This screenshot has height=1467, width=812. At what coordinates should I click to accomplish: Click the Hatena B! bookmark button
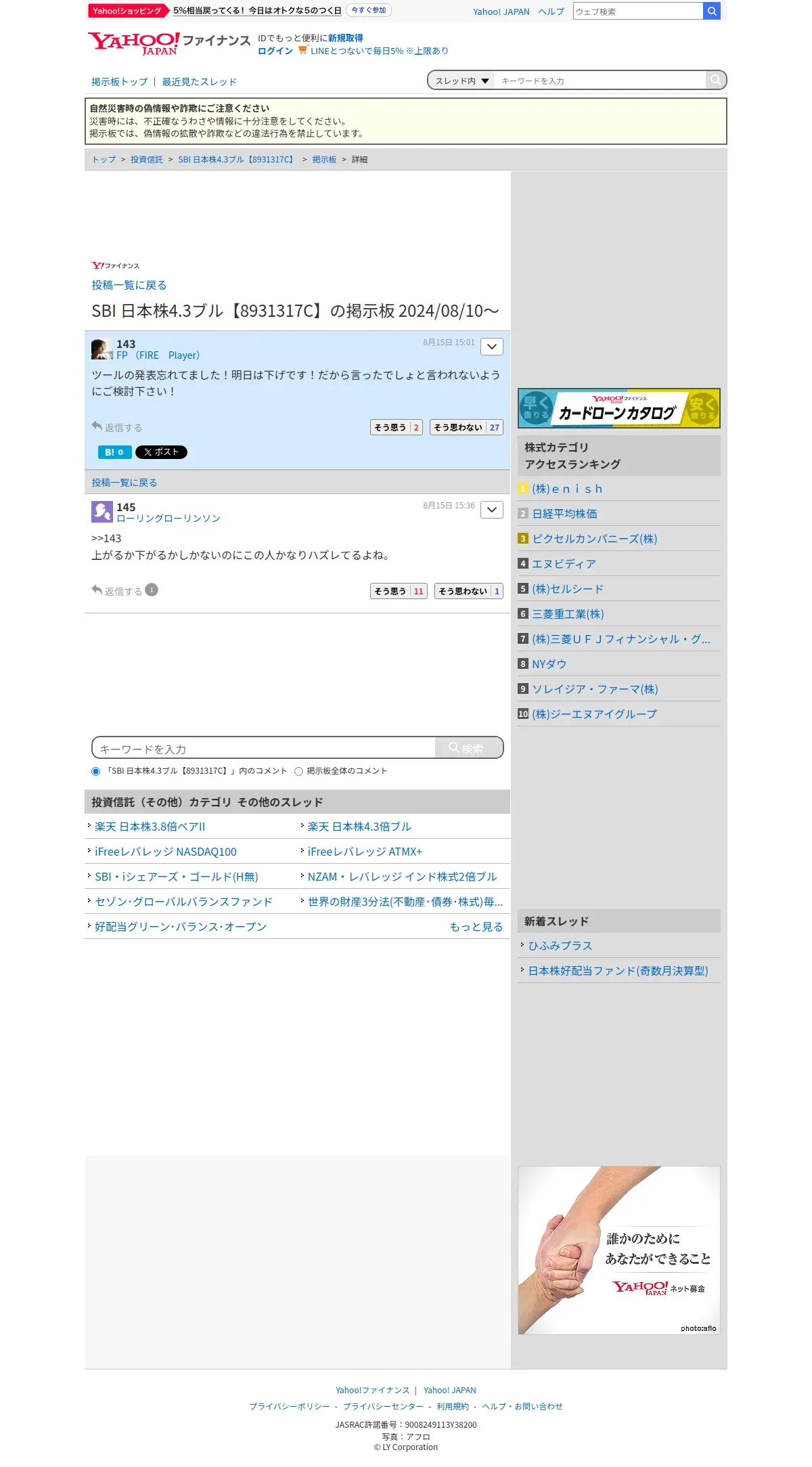pos(114,452)
